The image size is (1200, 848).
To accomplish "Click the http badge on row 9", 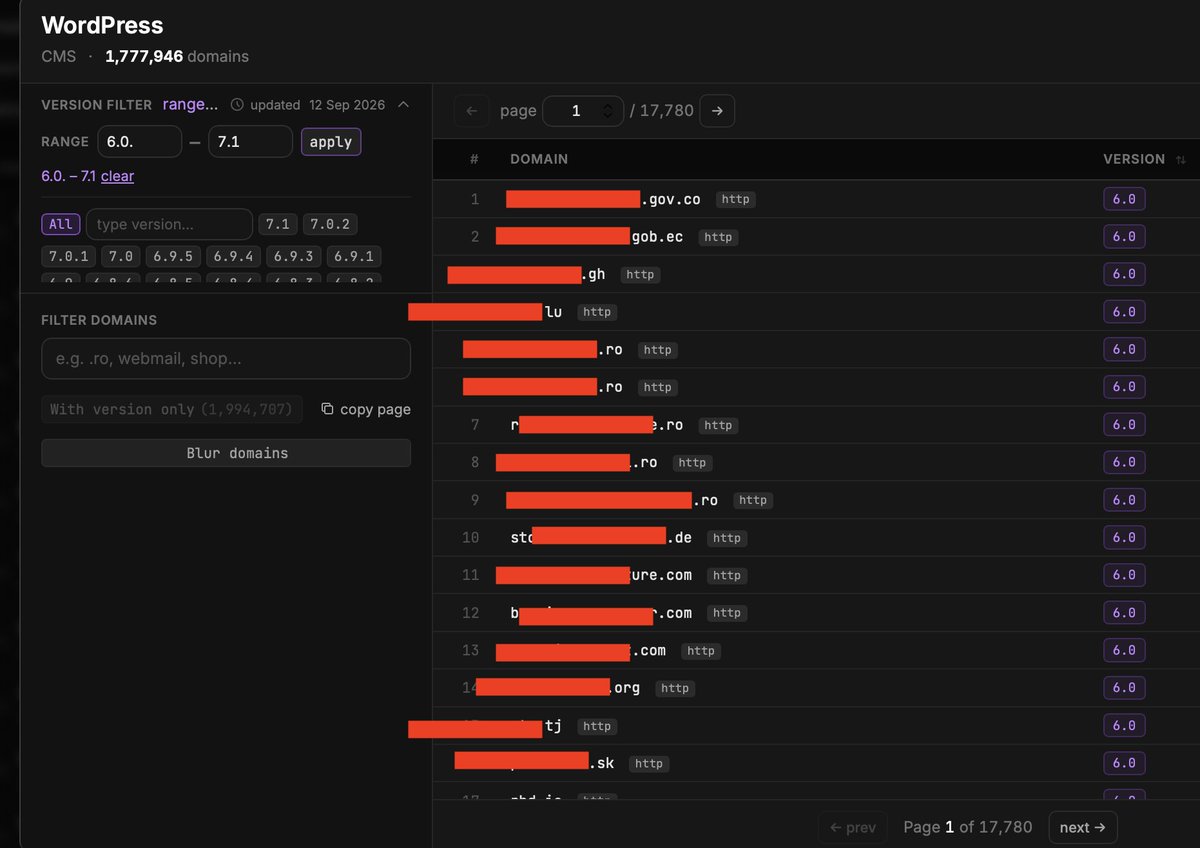I will 753,500.
